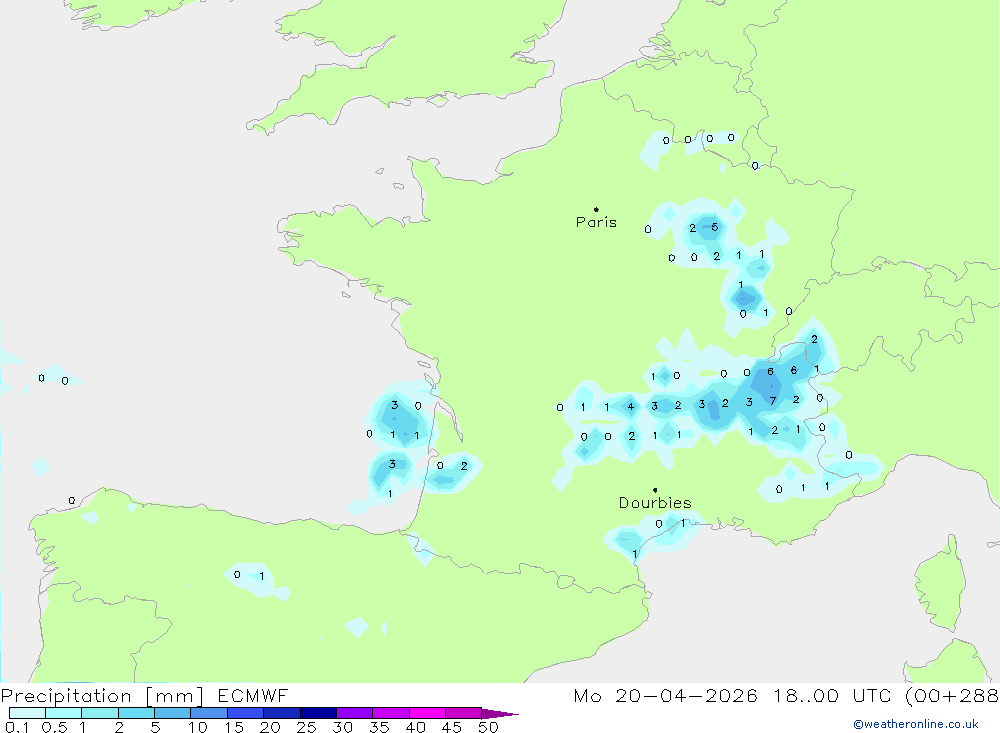Select the 45–50 mm legend swatch
Screen dimensions: 1000x733
(x=464, y=713)
